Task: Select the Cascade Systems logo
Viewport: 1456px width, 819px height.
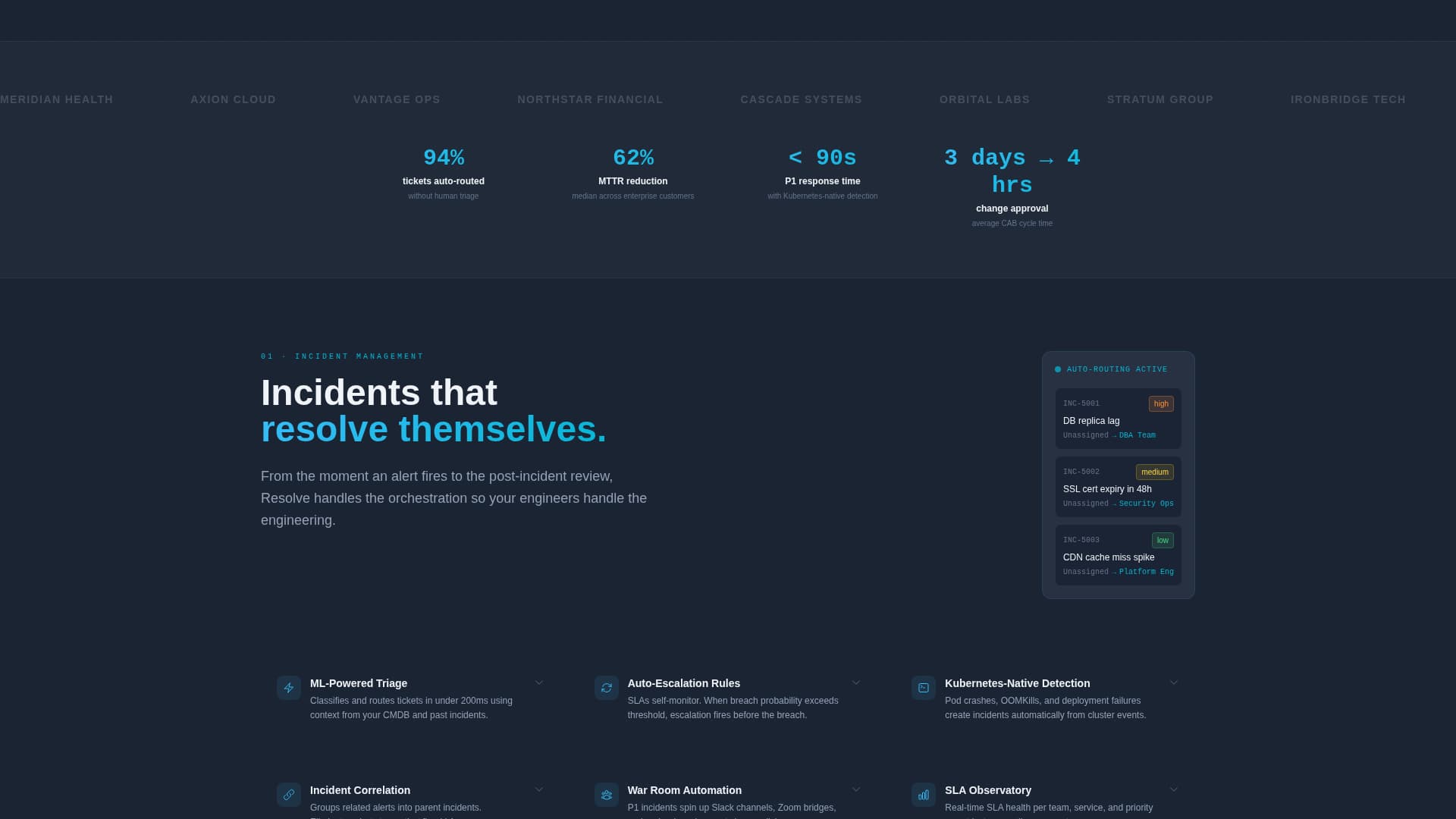Action: pos(801,99)
